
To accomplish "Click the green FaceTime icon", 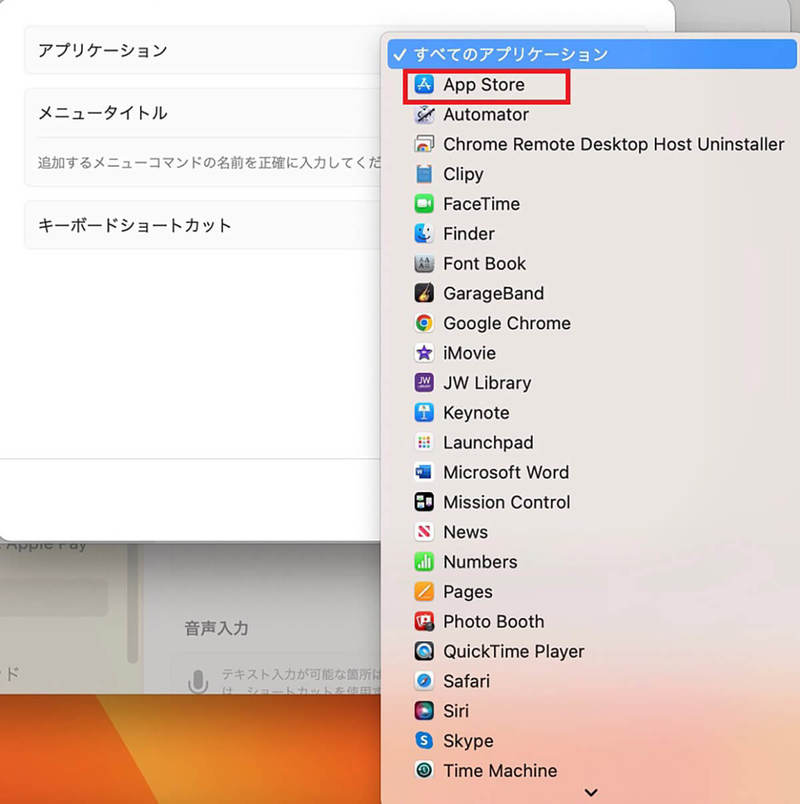I will click(x=424, y=204).
